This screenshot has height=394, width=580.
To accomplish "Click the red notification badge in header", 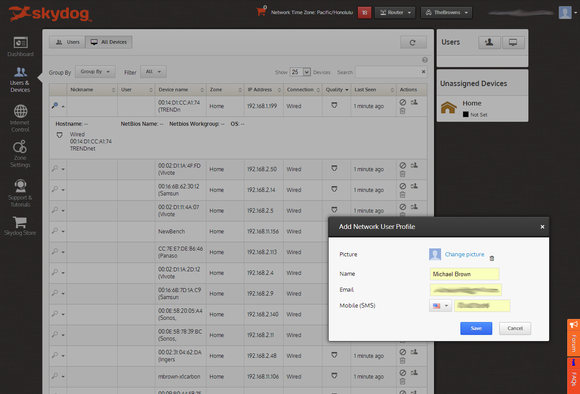I will click(364, 13).
